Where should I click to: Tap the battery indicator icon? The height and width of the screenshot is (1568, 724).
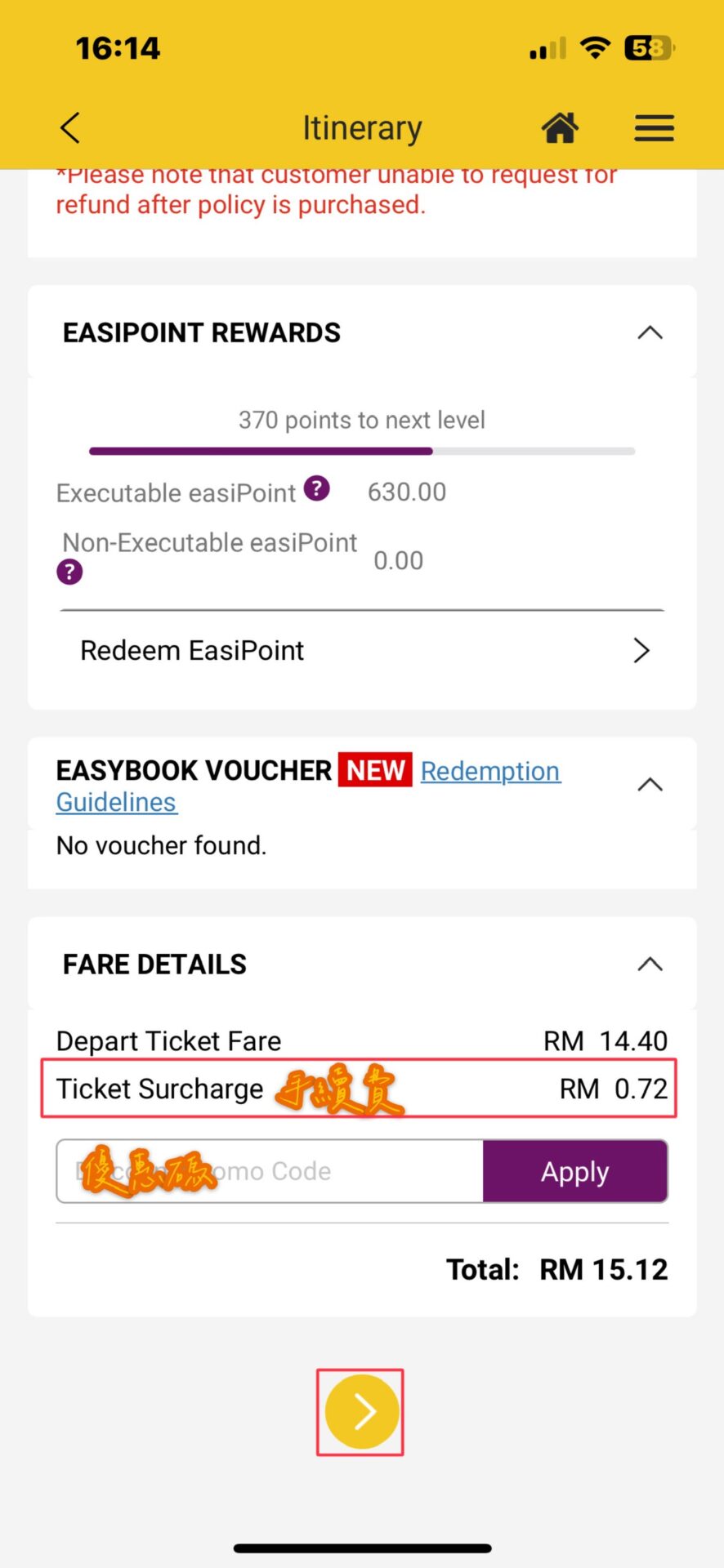(649, 48)
